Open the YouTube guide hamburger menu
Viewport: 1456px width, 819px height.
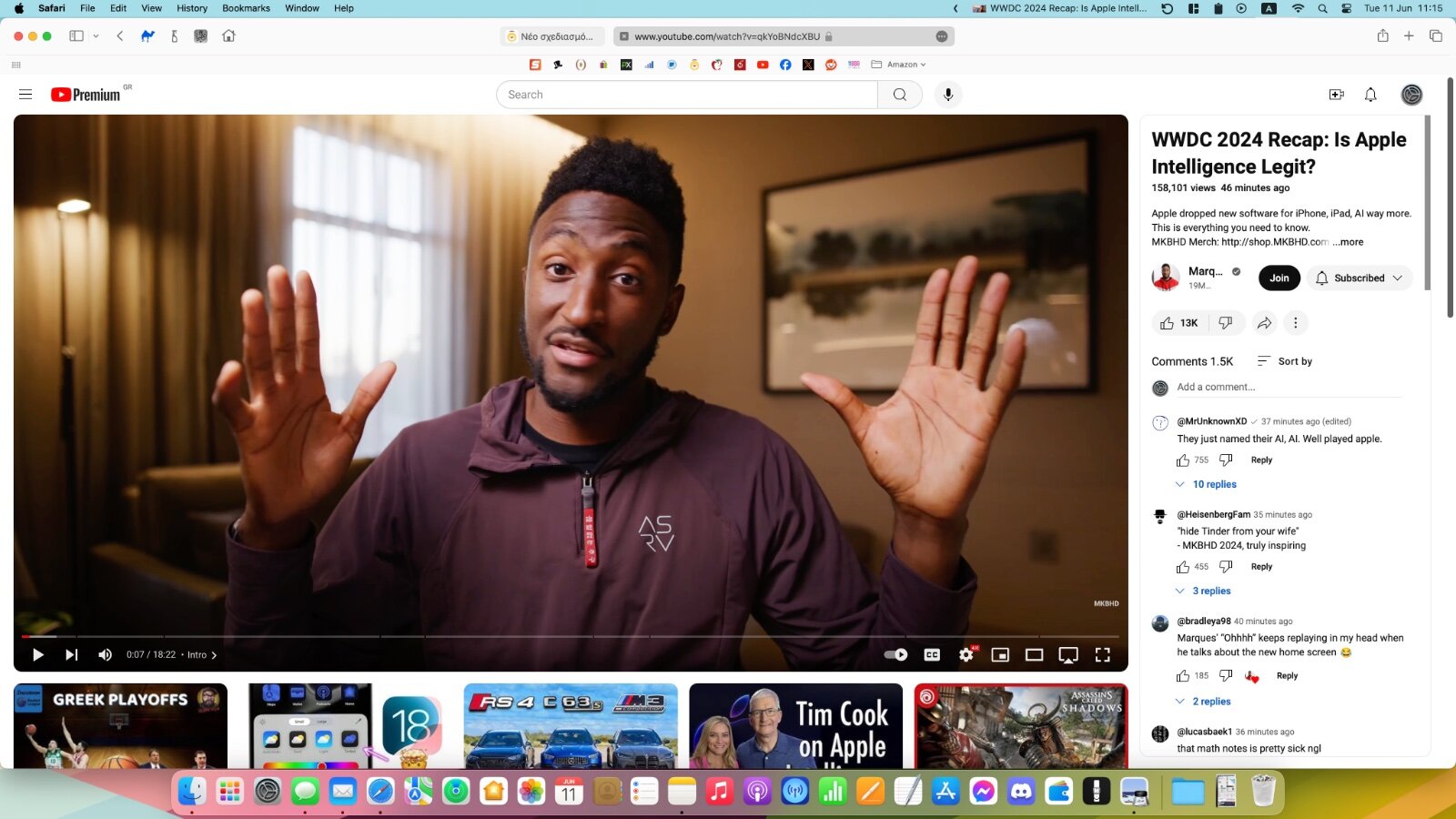[x=25, y=95]
